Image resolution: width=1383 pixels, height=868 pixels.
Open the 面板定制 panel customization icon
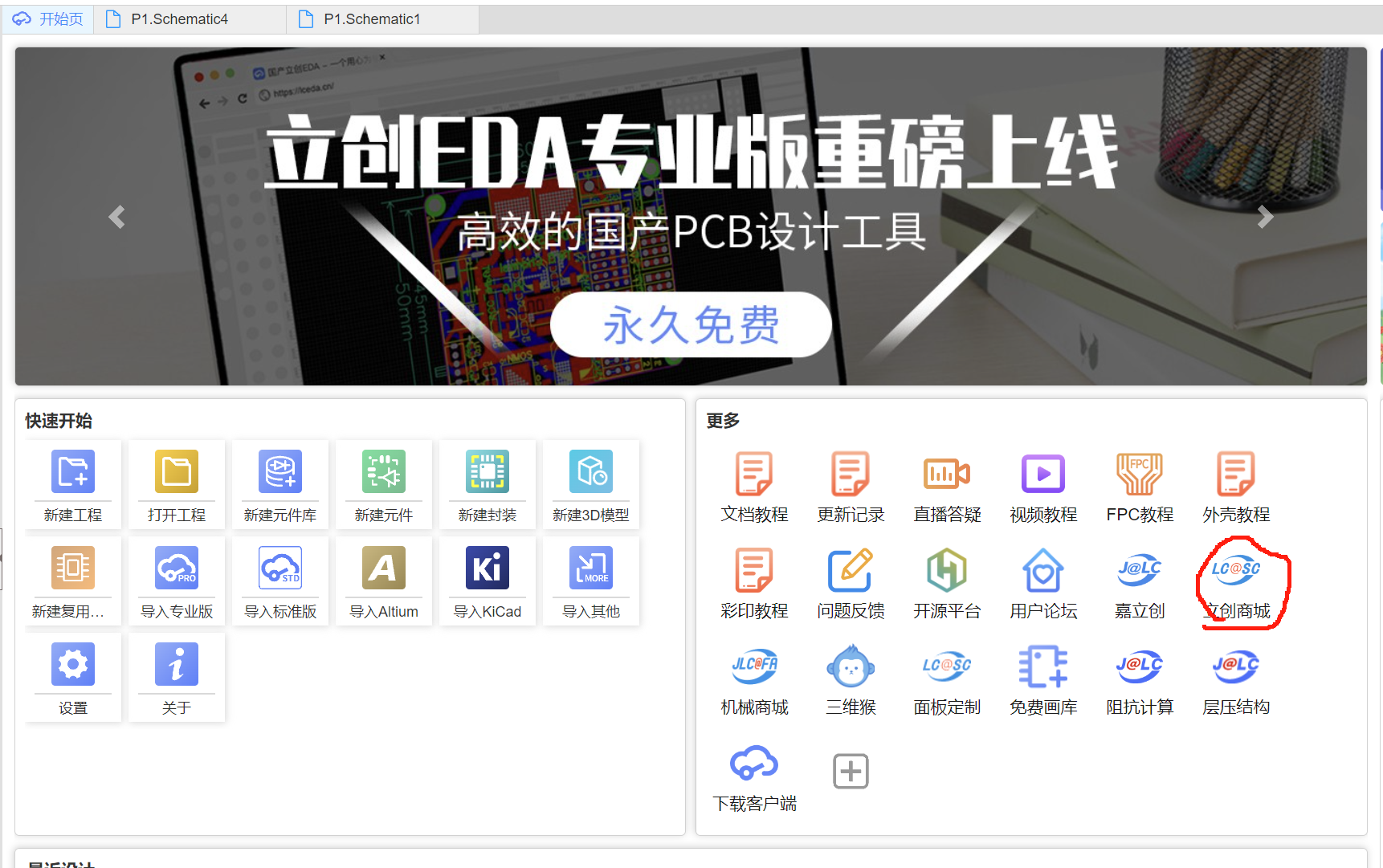point(947,666)
